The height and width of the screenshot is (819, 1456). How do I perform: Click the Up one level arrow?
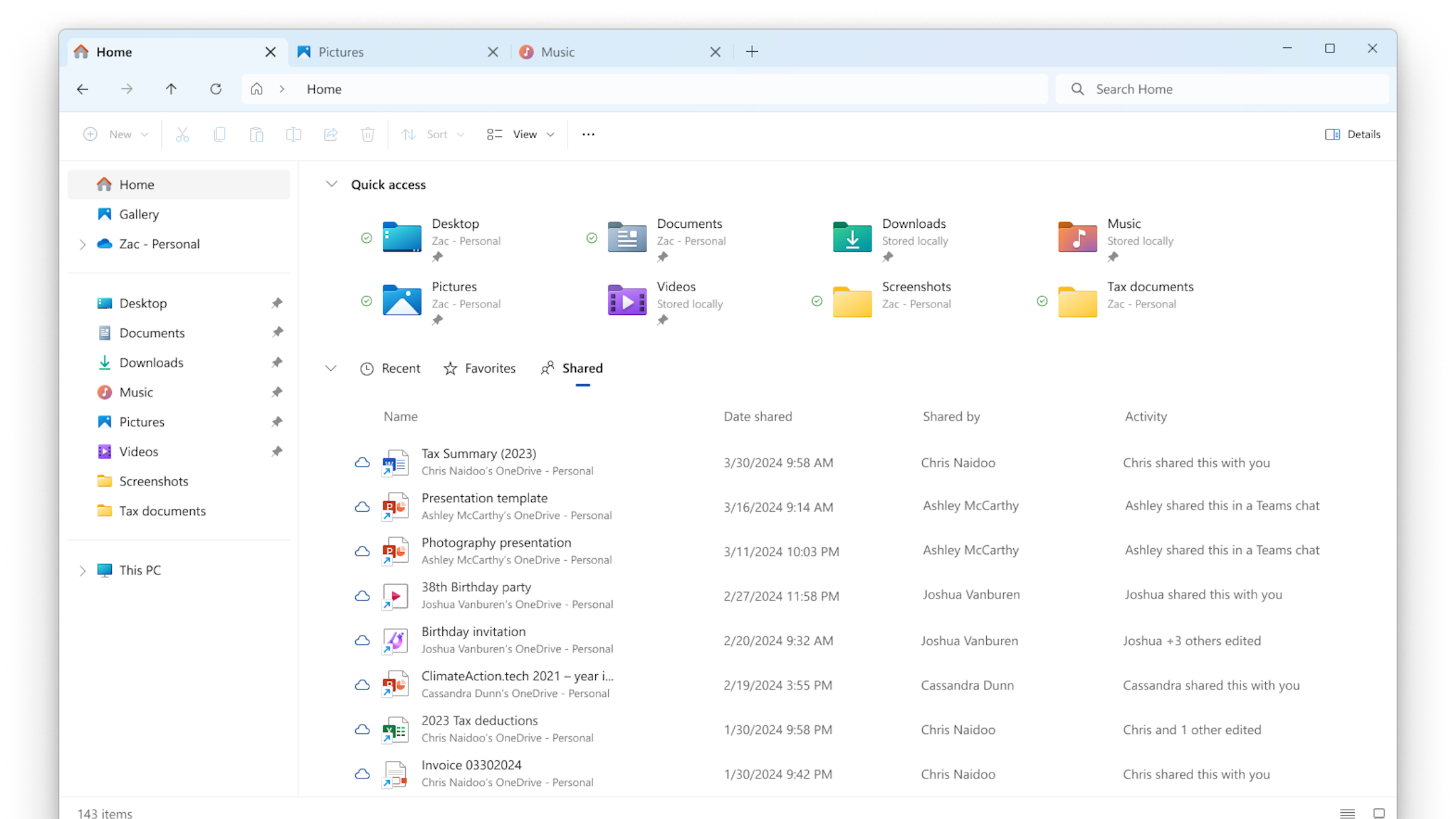click(171, 89)
